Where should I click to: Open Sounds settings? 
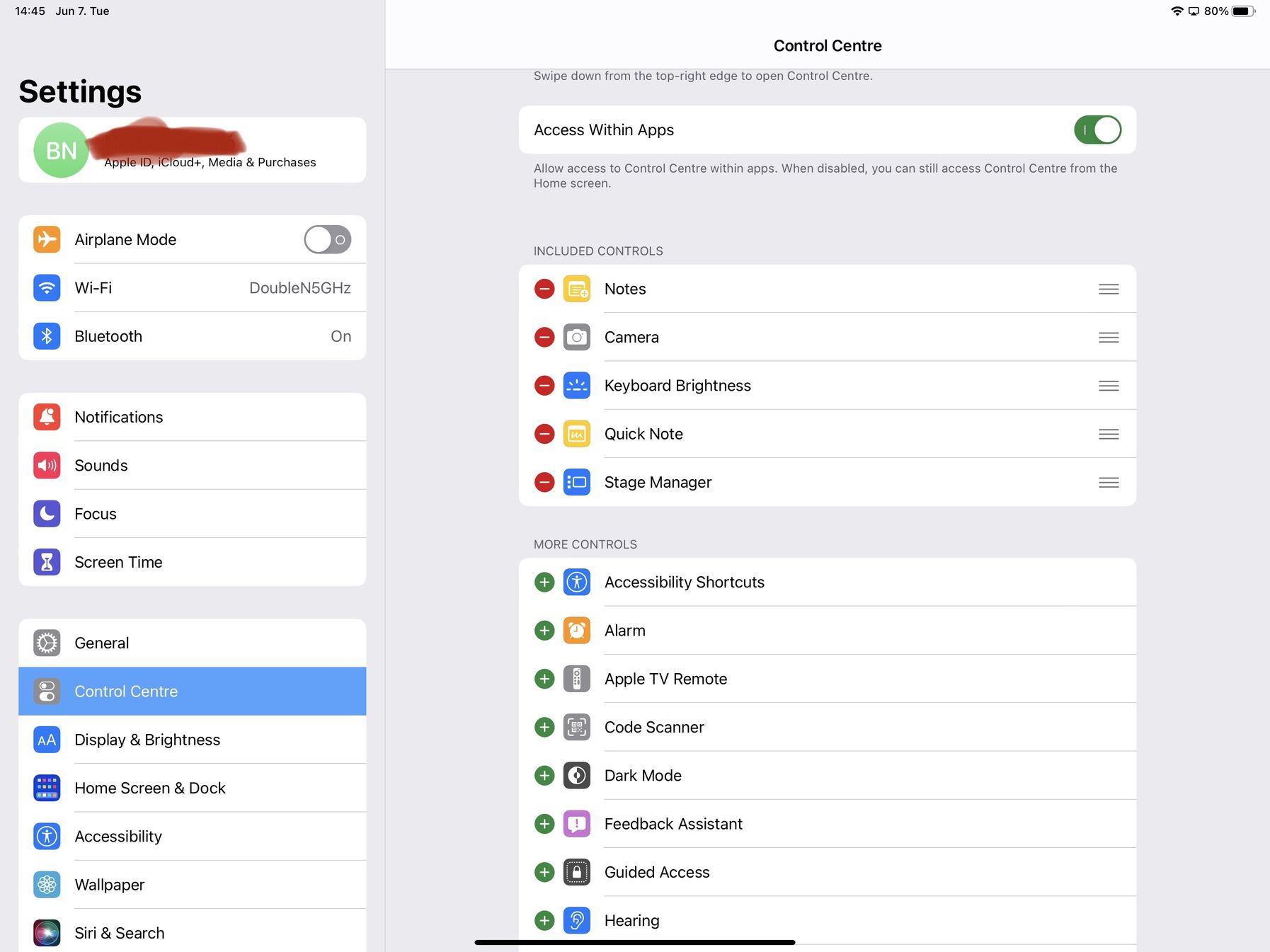click(x=193, y=465)
